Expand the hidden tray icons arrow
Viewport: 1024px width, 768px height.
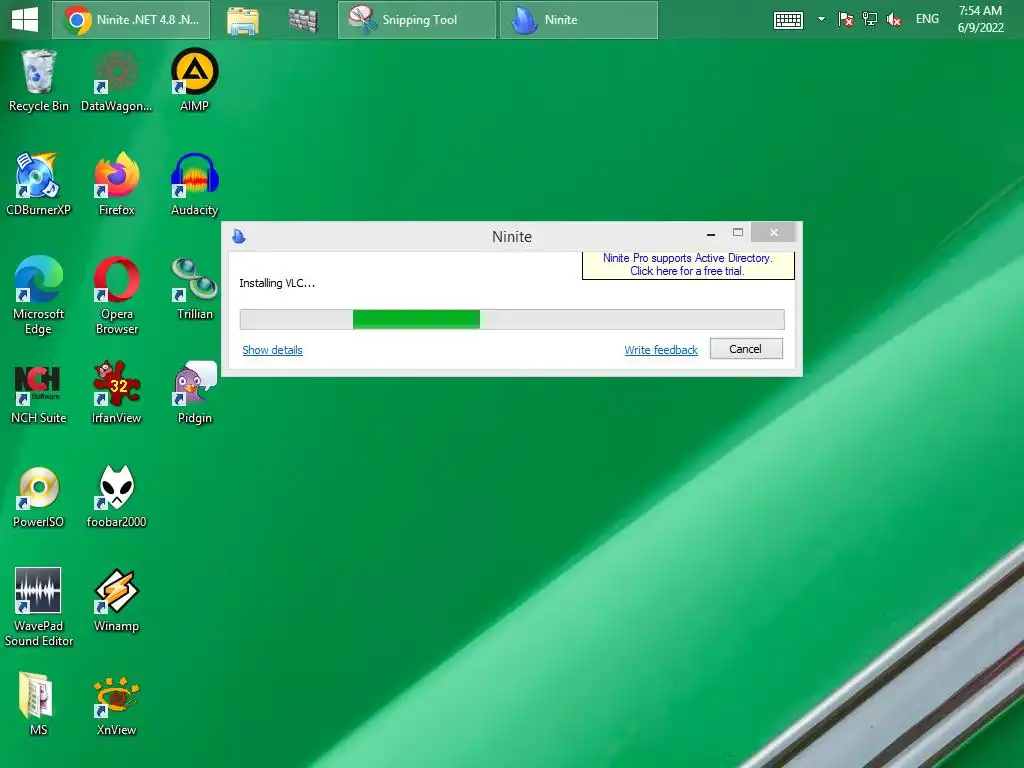[x=821, y=20]
